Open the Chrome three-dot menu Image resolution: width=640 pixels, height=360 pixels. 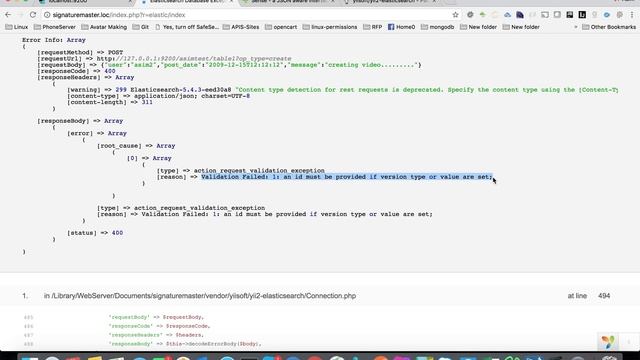632,15
